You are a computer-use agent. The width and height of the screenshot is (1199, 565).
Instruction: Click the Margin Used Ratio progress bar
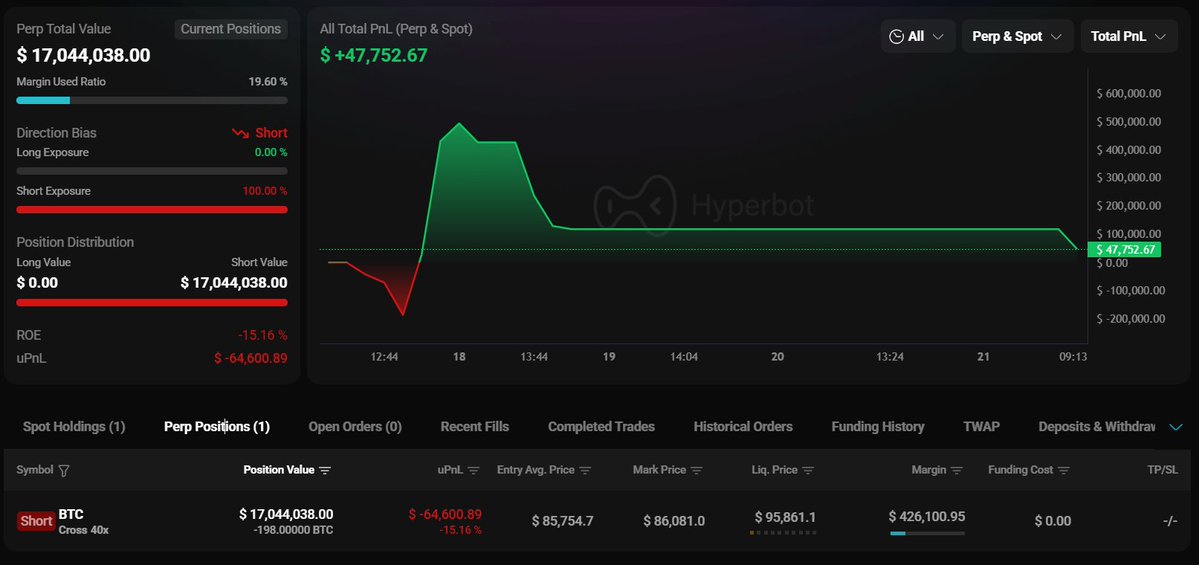[152, 100]
